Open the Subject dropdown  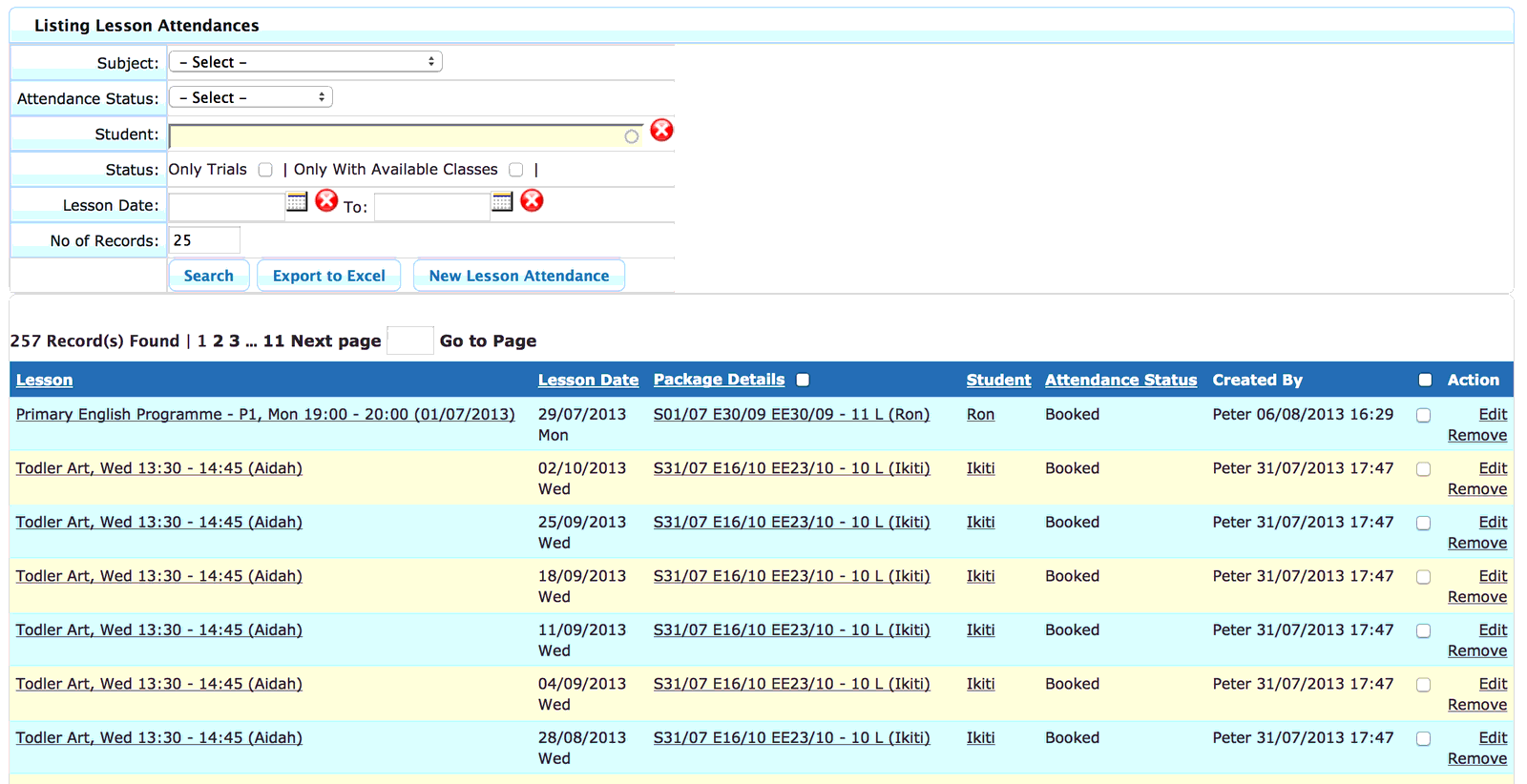coord(305,62)
